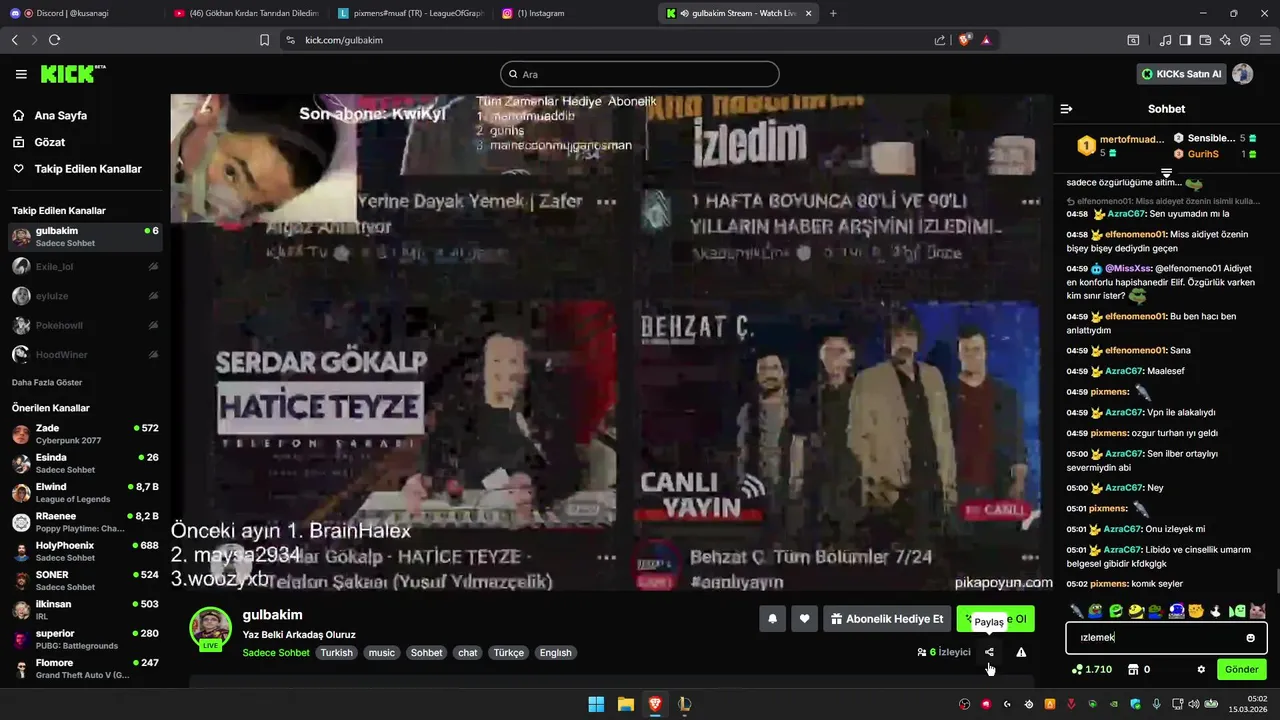The image size is (1280, 720).
Task: Toggle Brave sidebar panel icon
Action: tap(1185, 40)
